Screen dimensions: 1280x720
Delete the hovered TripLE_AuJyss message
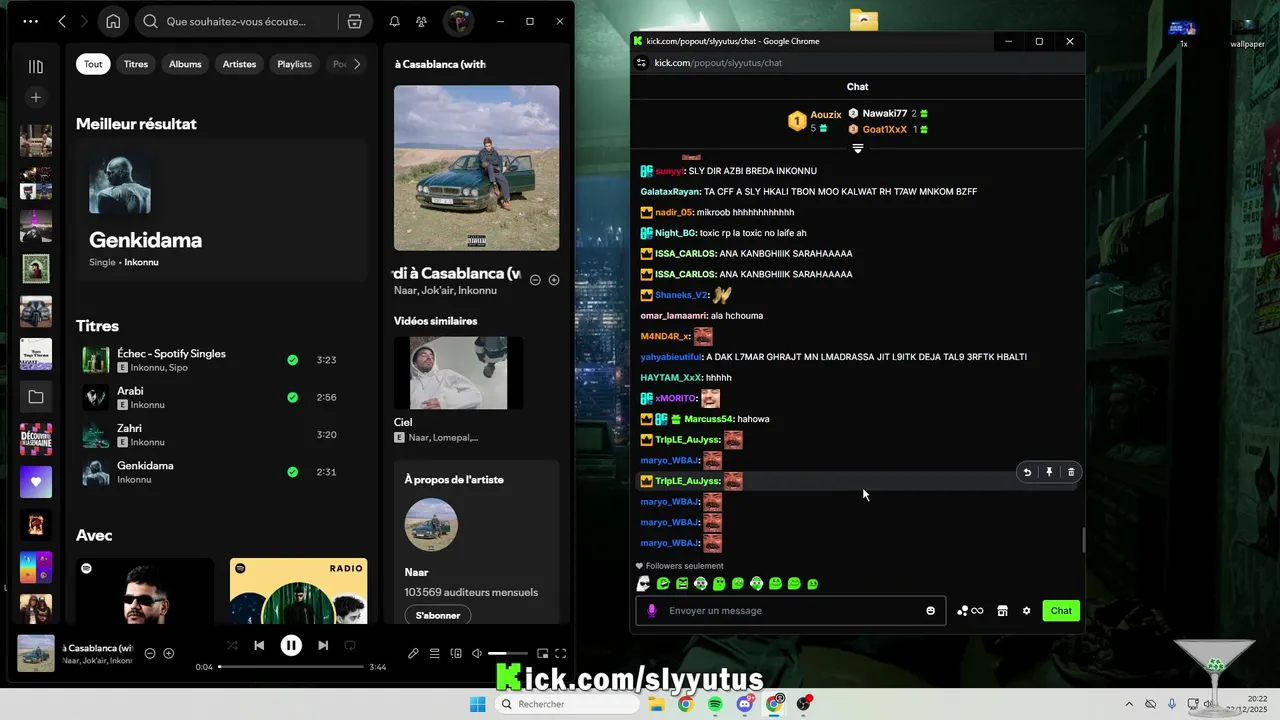click(x=1071, y=472)
